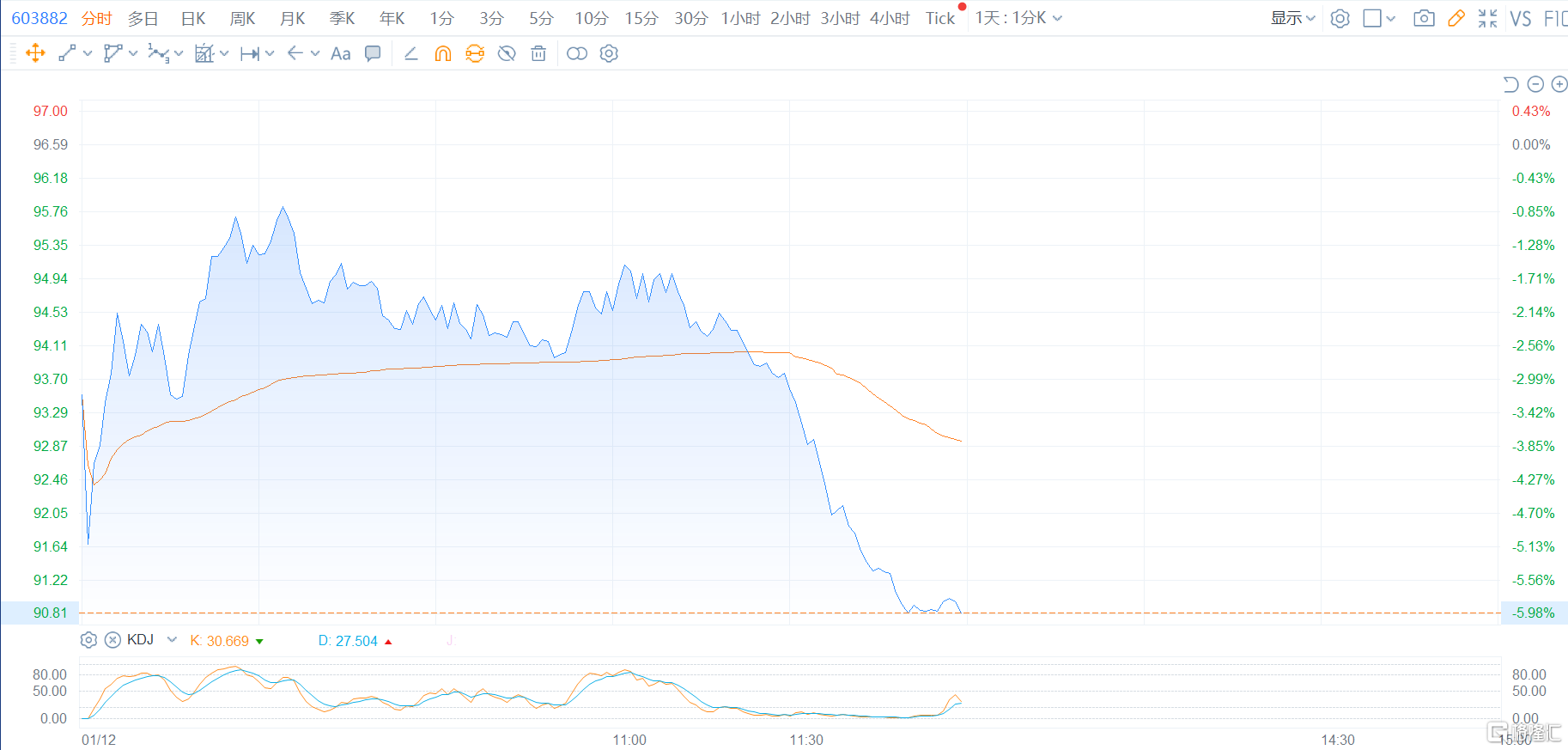Screen dimensions: 1568x750
Task: Switch indicator via KDJ dropdown arrow
Action: [172, 640]
